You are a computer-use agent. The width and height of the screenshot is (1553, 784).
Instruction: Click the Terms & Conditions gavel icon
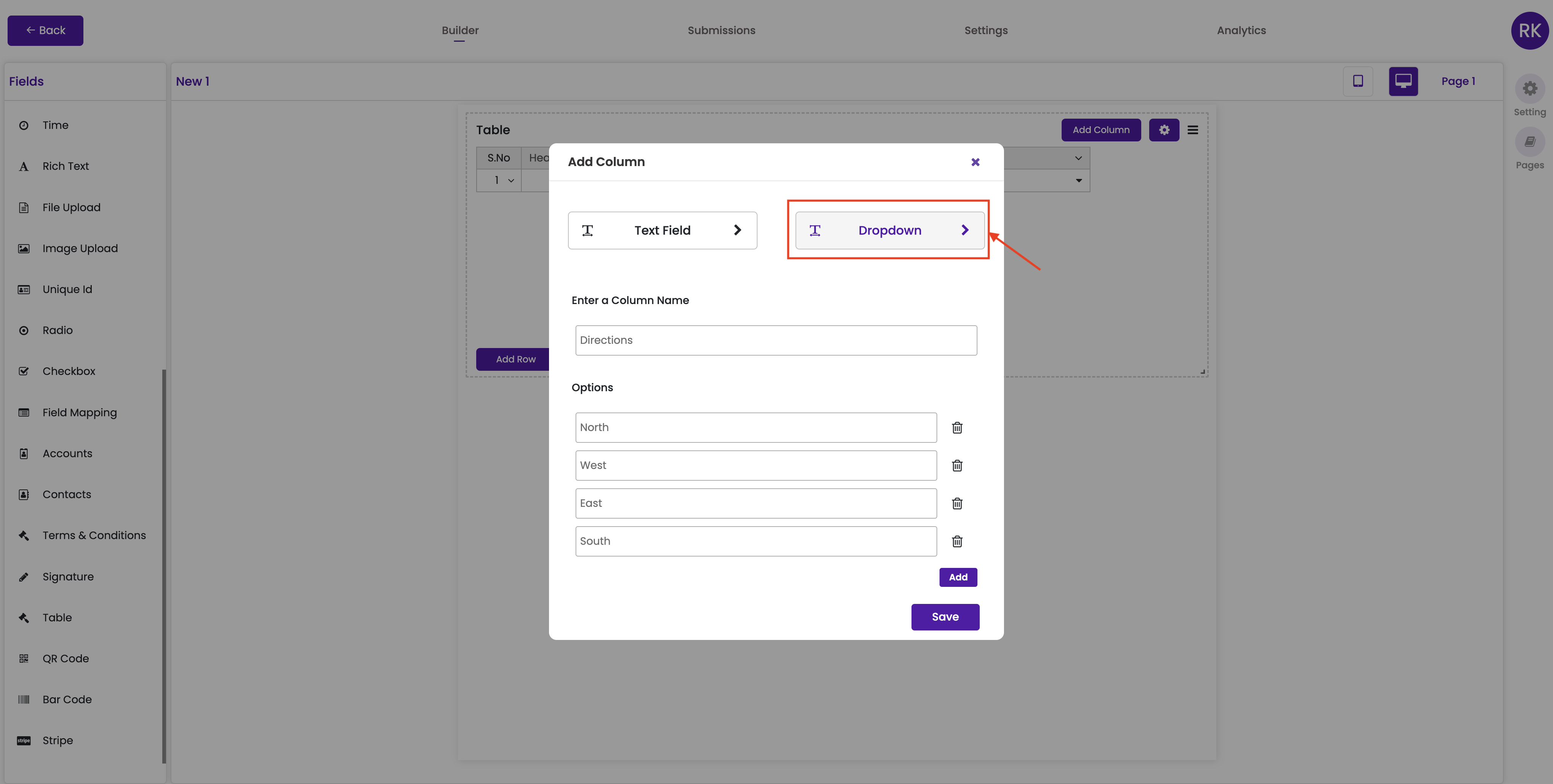pyautogui.click(x=24, y=535)
